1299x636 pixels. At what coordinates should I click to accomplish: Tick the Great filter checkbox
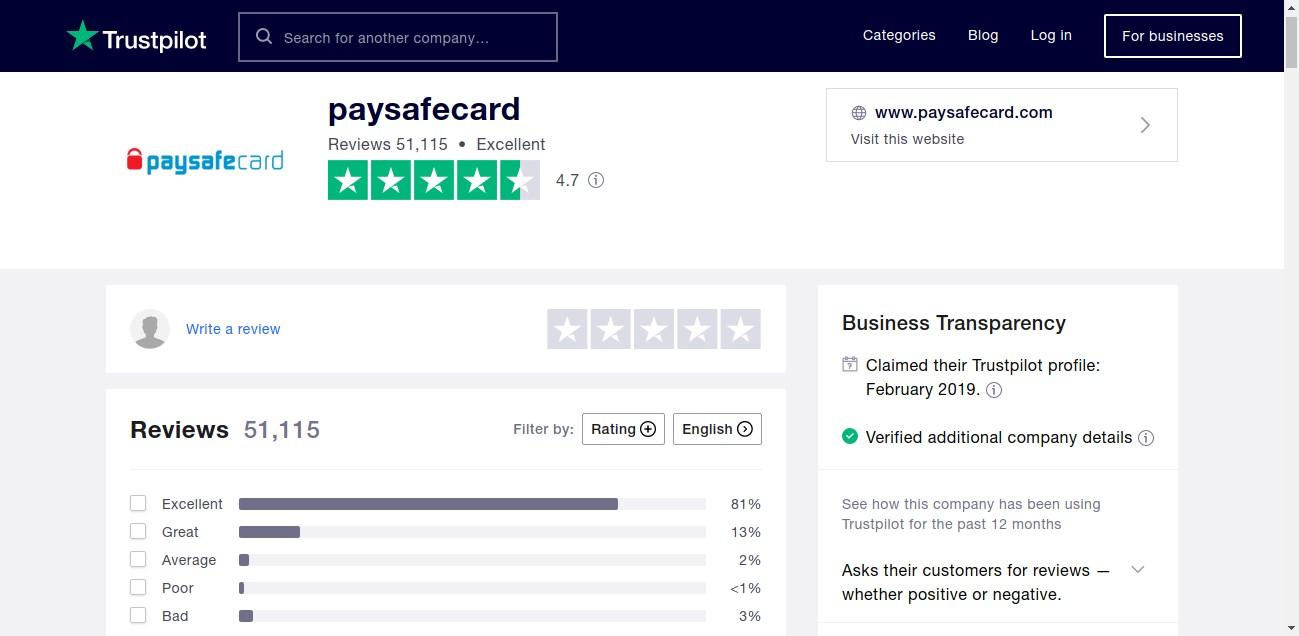(138, 531)
